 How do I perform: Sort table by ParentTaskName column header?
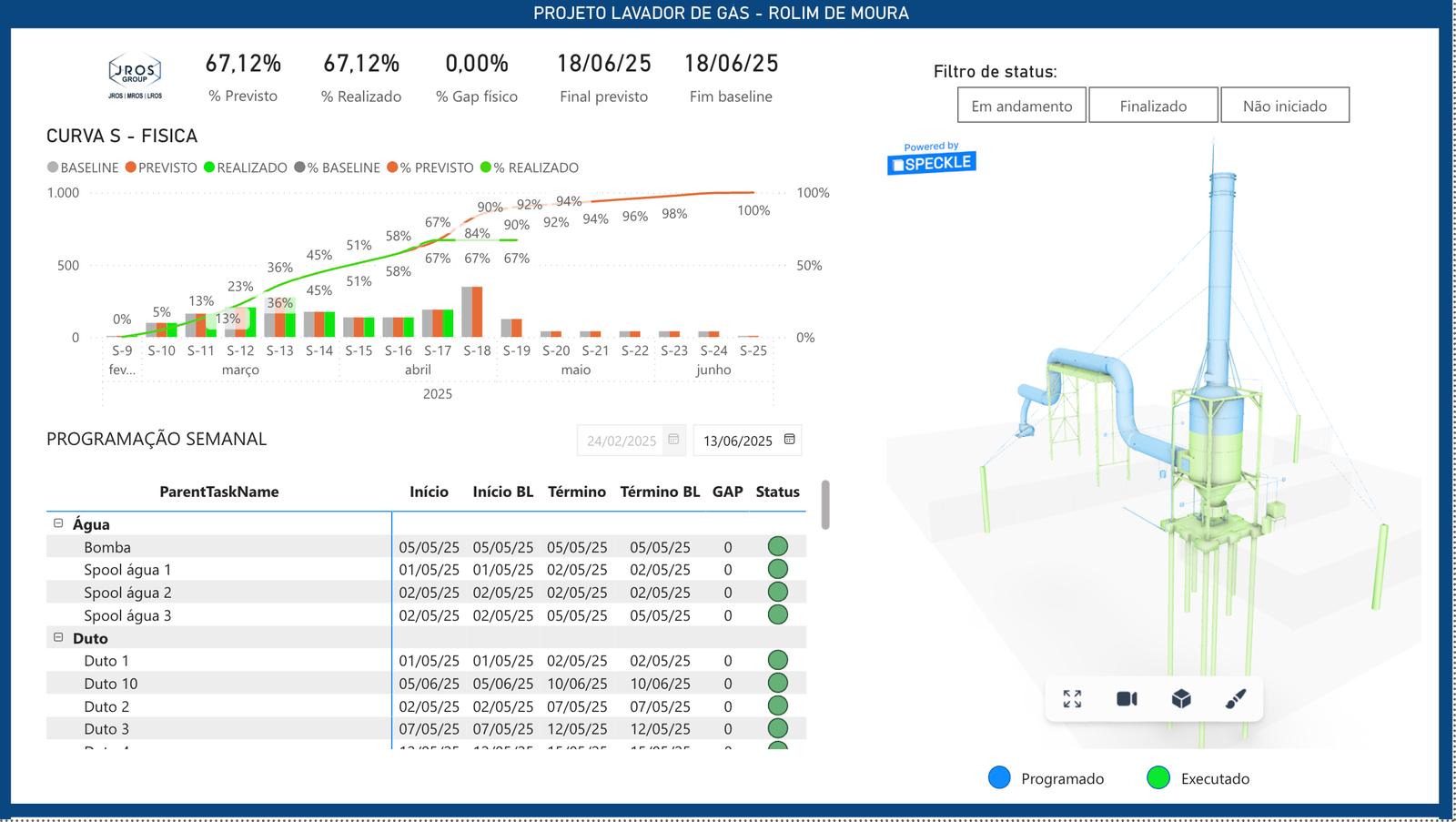point(218,492)
